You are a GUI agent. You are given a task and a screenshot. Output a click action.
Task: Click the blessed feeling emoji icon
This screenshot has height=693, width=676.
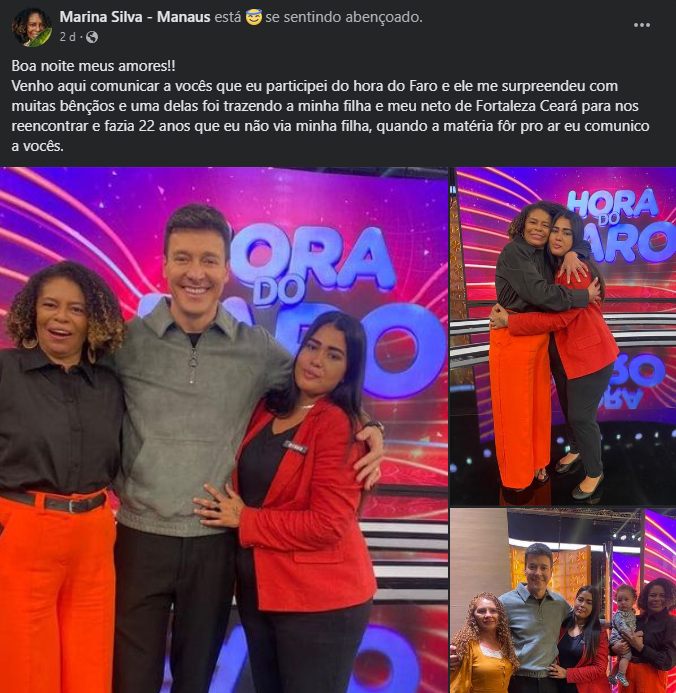[x=254, y=17]
